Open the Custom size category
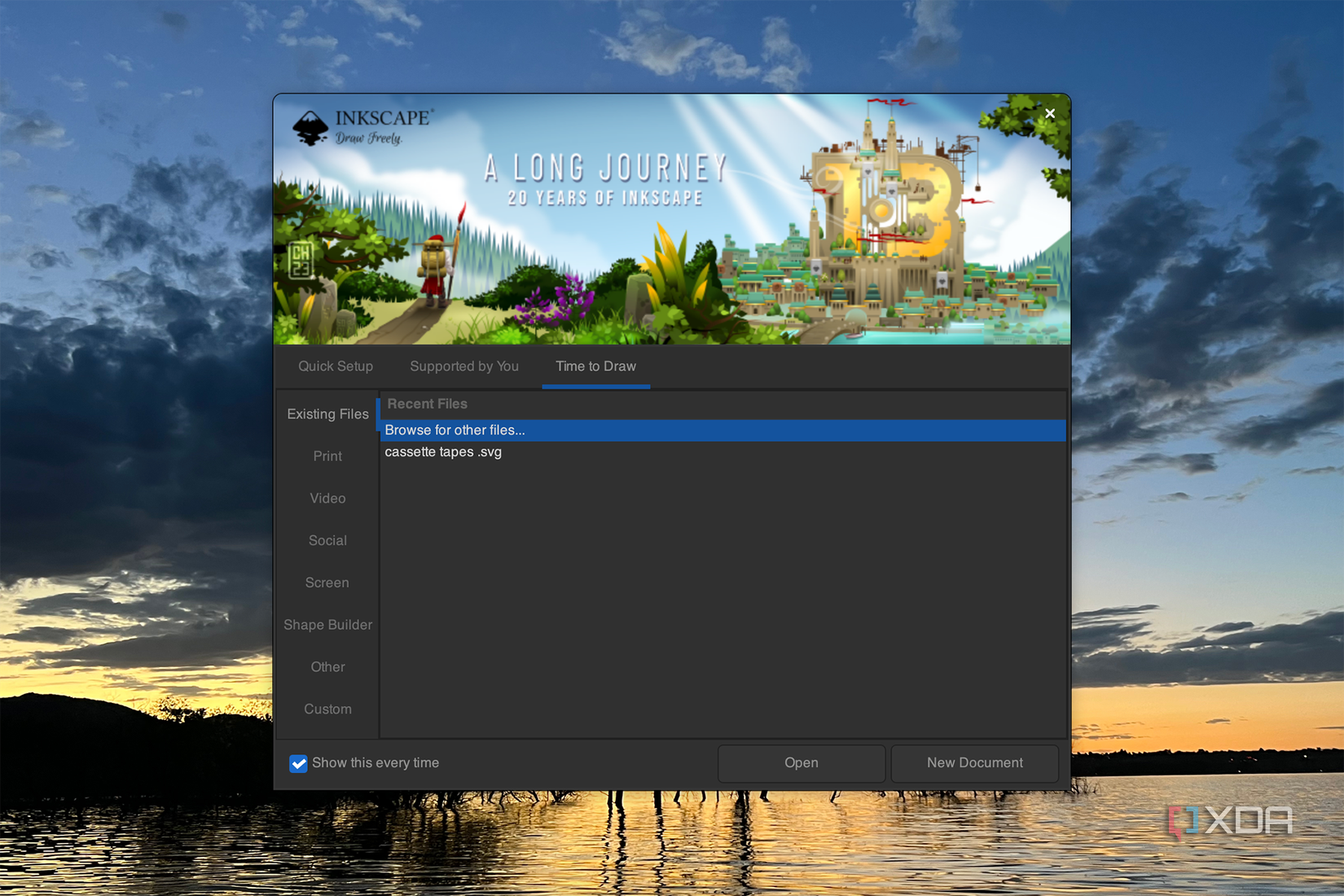The height and width of the screenshot is (896, 1344). coord(327,709)
